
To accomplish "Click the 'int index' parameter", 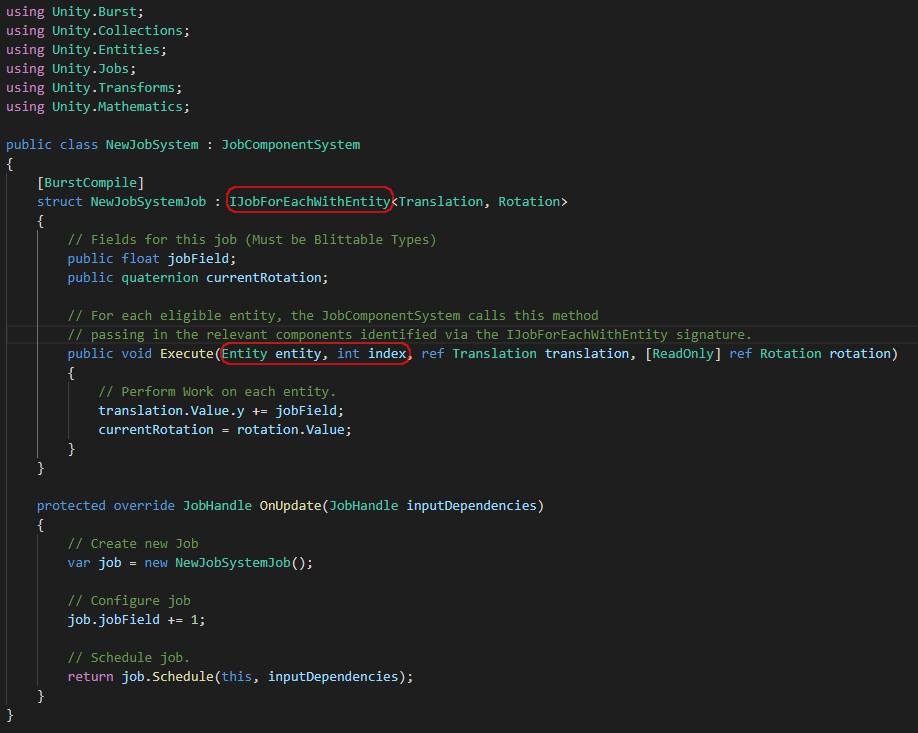I will [x=371, y=354].
